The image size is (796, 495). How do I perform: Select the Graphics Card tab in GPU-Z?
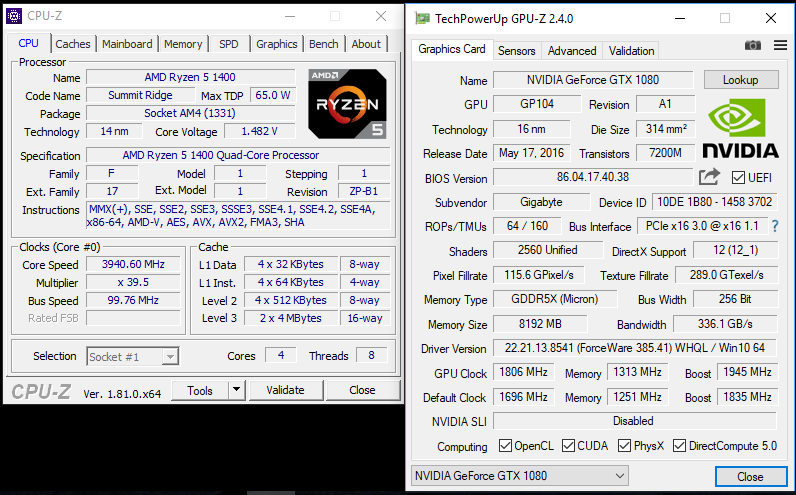452,49
